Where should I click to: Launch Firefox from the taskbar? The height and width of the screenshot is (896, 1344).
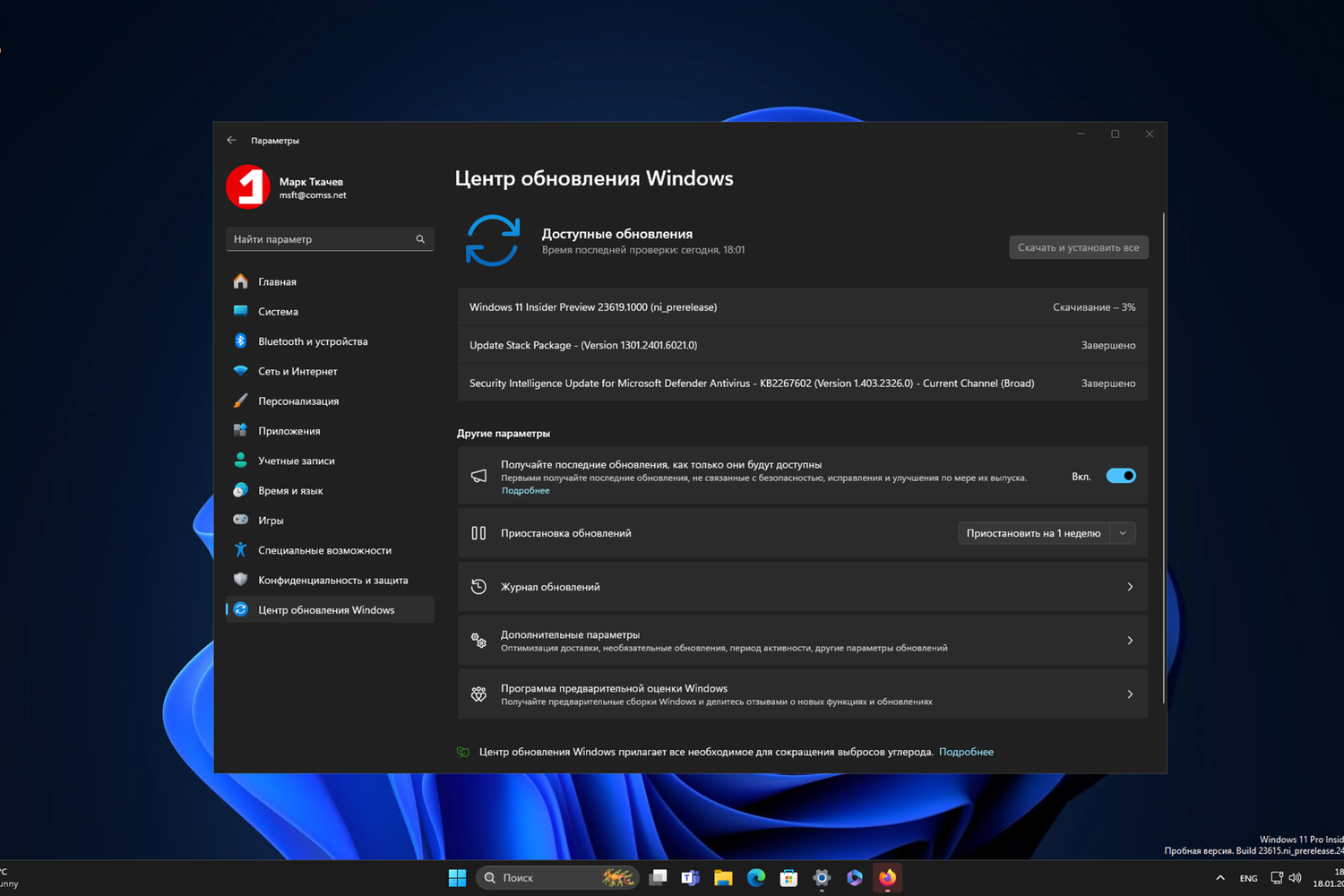point(887,878)
